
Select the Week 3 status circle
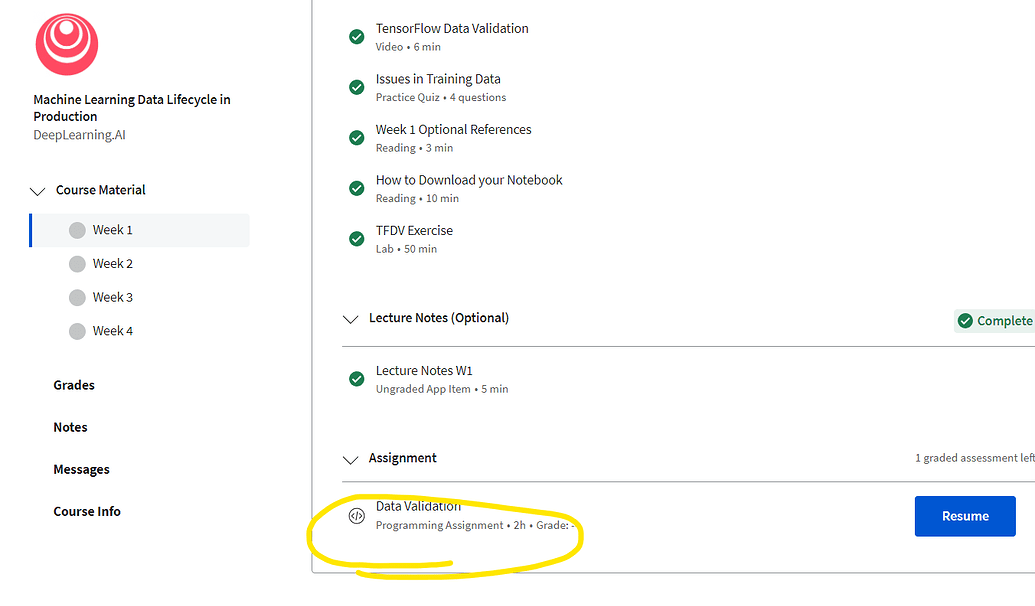click(x=77, y=297)
